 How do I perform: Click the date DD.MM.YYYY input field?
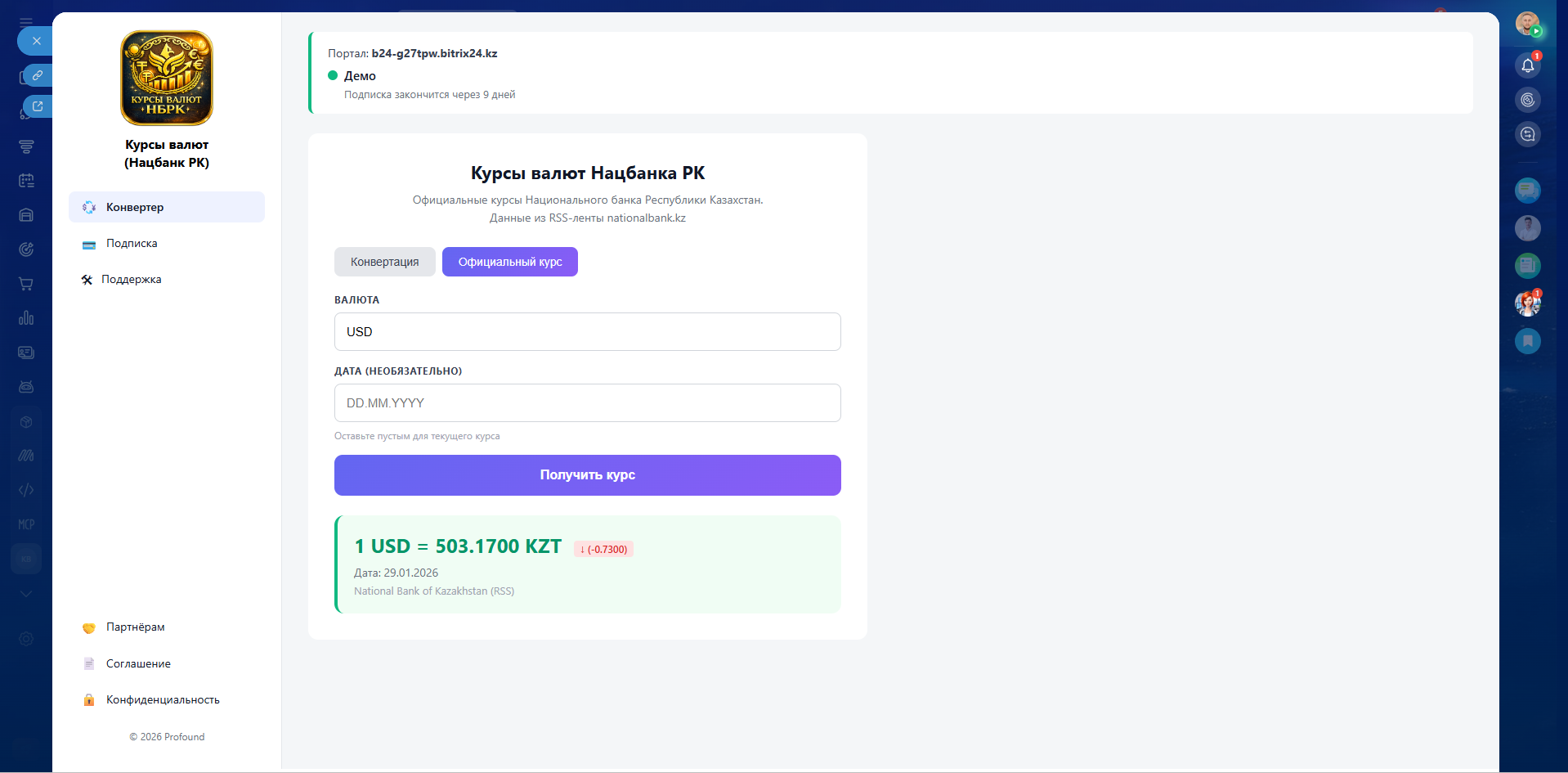pos(587,403)
